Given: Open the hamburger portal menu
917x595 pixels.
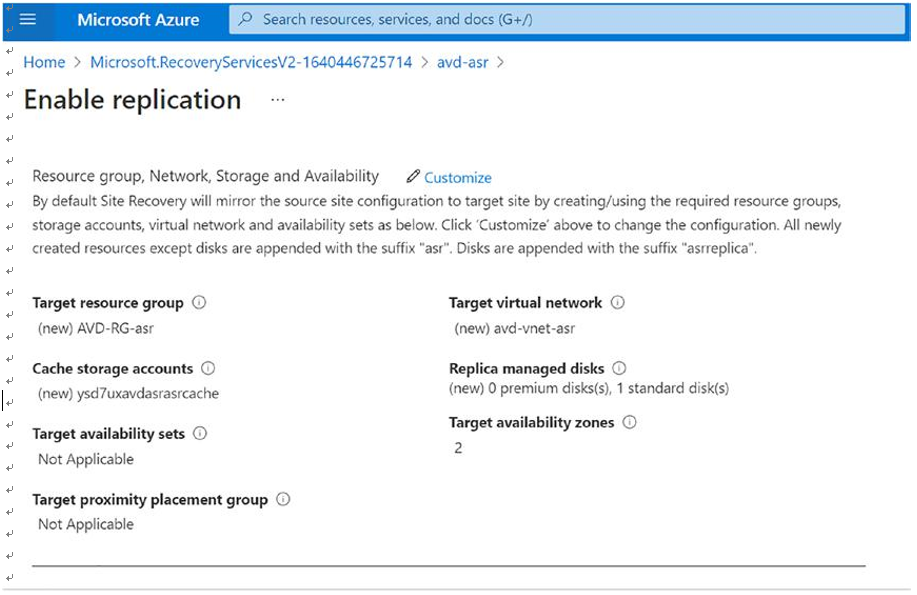Looking at the screenshot, I should [x=27, y=19].
